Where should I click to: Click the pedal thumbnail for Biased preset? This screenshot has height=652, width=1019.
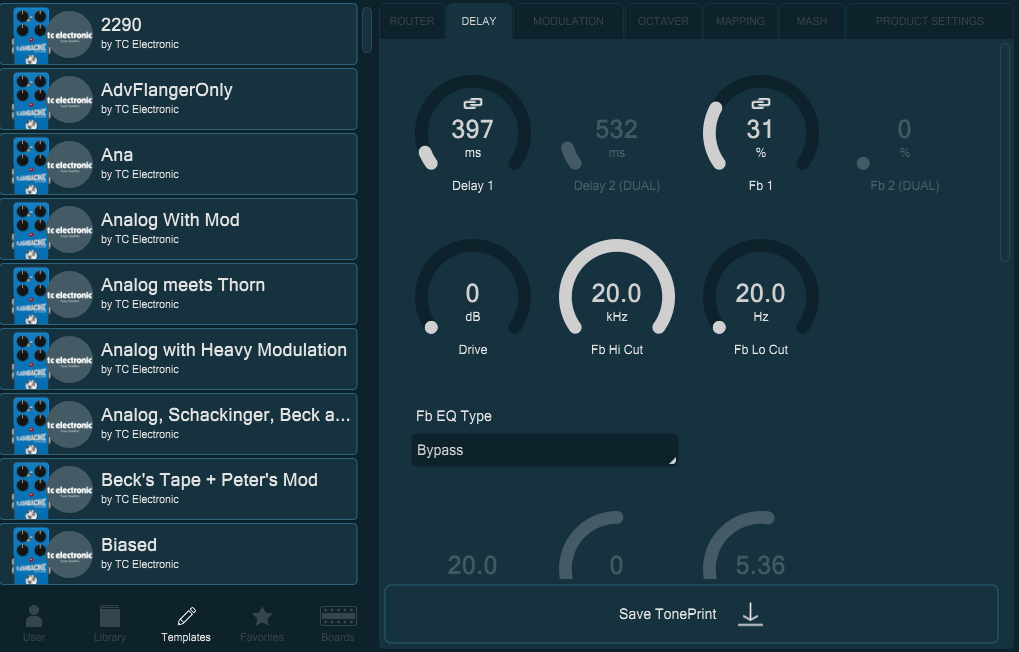tap(31, 554)
